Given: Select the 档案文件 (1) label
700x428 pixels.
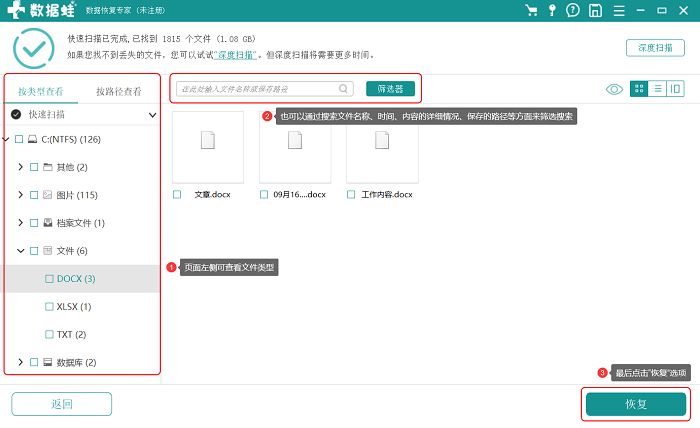Looking at the screenshot, I should (80, 223).
